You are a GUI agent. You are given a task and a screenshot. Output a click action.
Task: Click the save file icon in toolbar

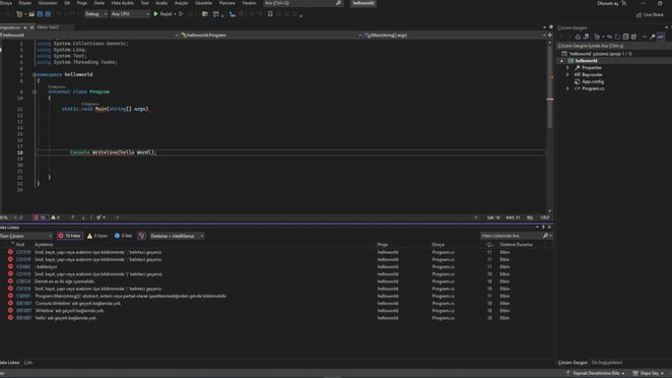coord(39,14)
